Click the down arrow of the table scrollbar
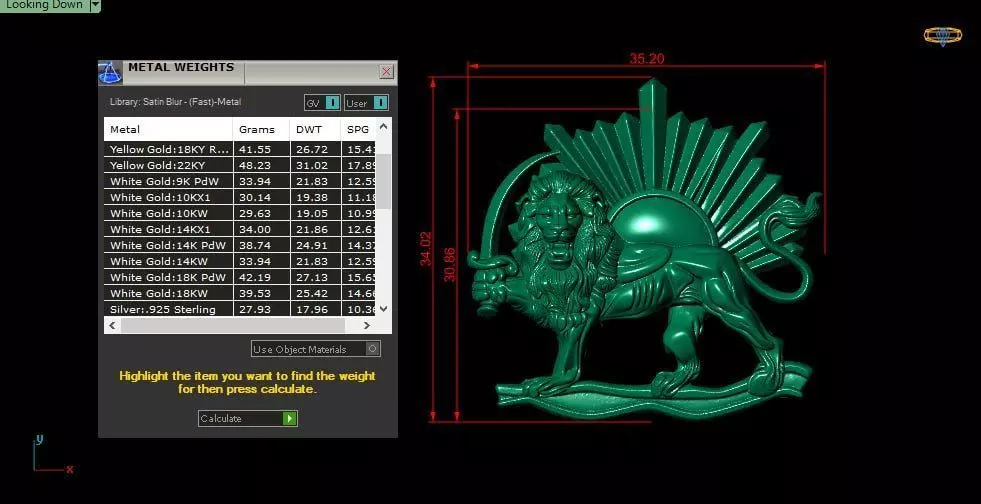 click(384, 308)
